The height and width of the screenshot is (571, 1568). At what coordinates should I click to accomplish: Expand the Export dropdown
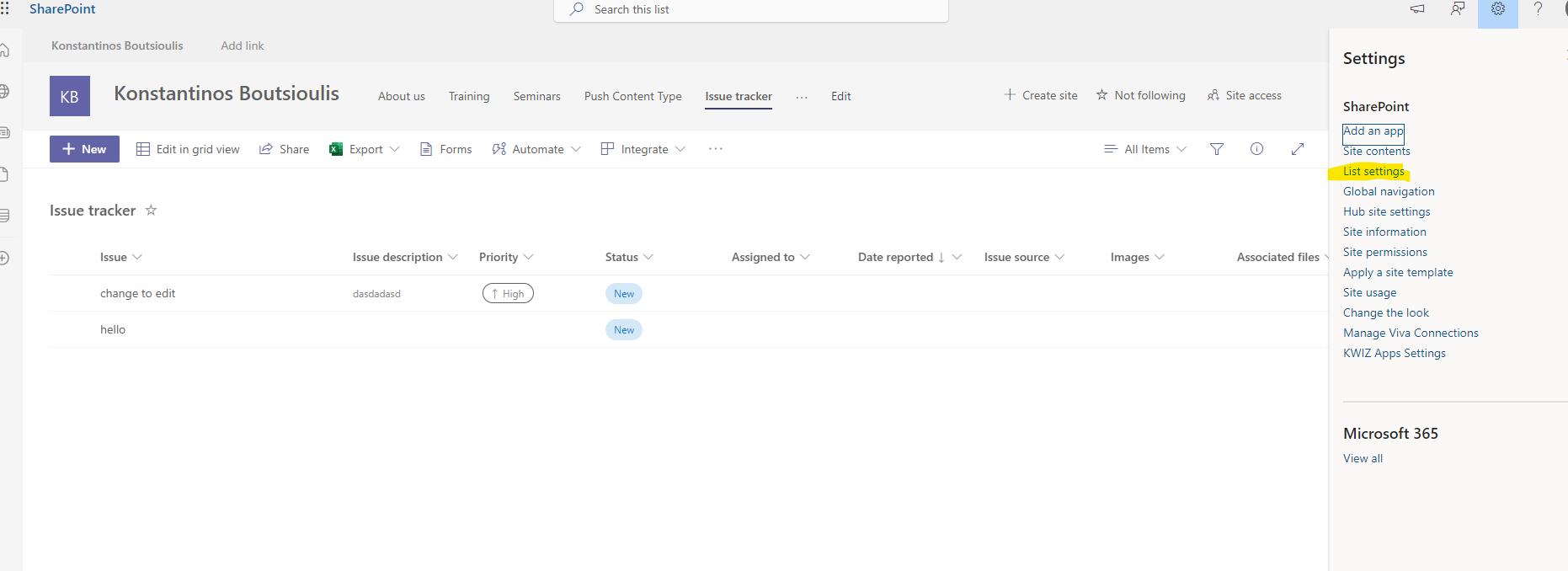point(365,149)
